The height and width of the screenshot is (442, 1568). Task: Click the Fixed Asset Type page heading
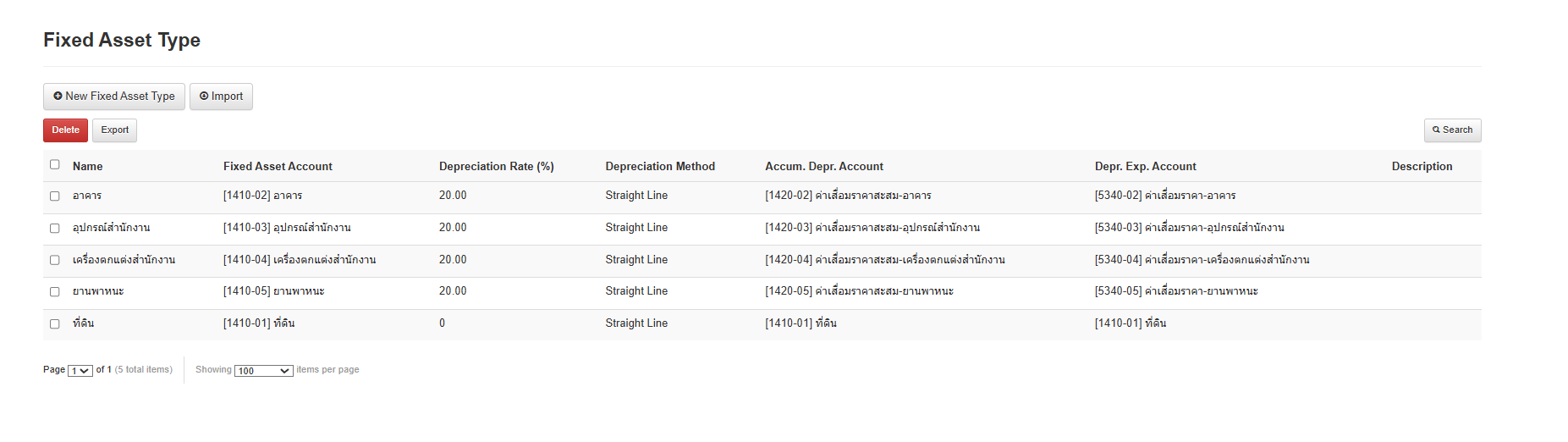coord(122,40)
